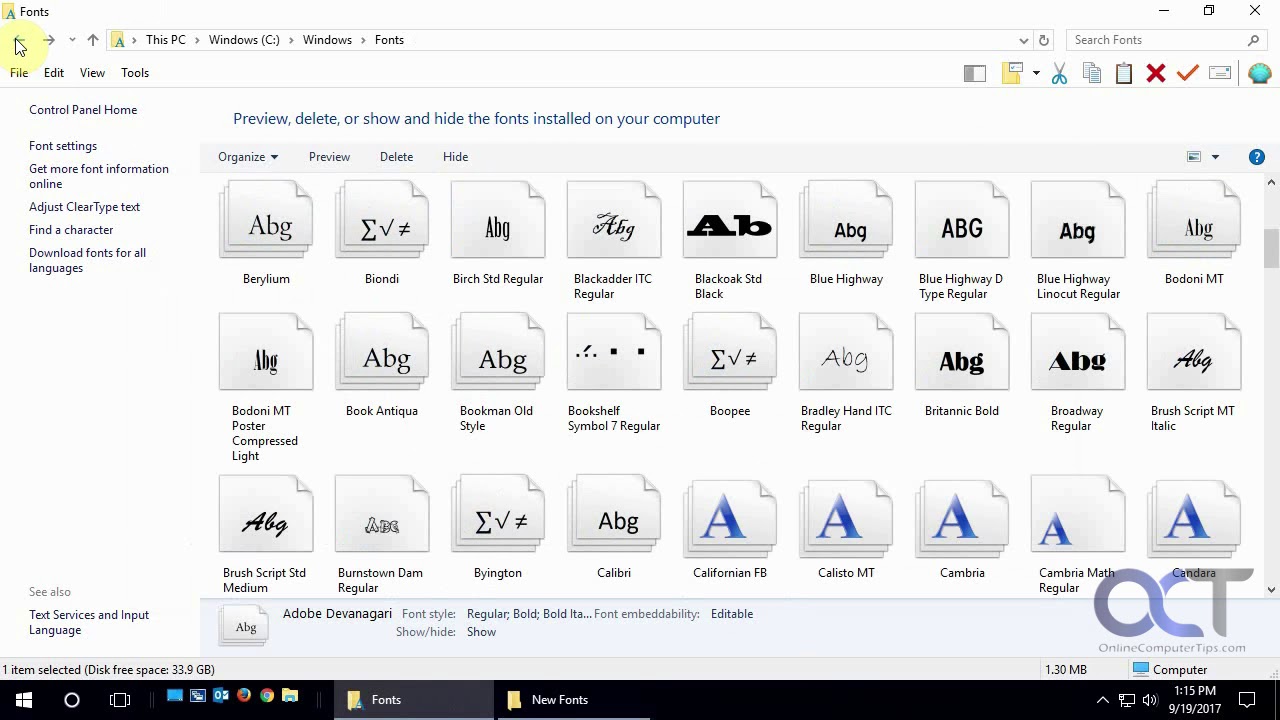Click the email envelope toolbar icon
Image resolution: width=1280 pixels, height=720 pixels.
pos(1220,73)
